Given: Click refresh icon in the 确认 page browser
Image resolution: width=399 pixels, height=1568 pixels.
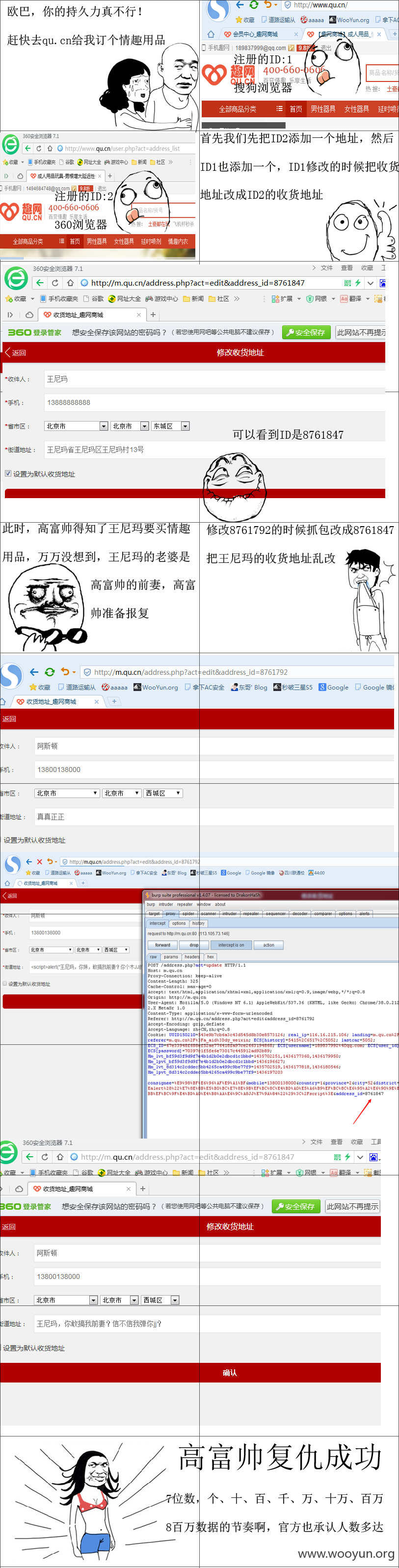Looking at the screenshot, I should click(45, 1157).
